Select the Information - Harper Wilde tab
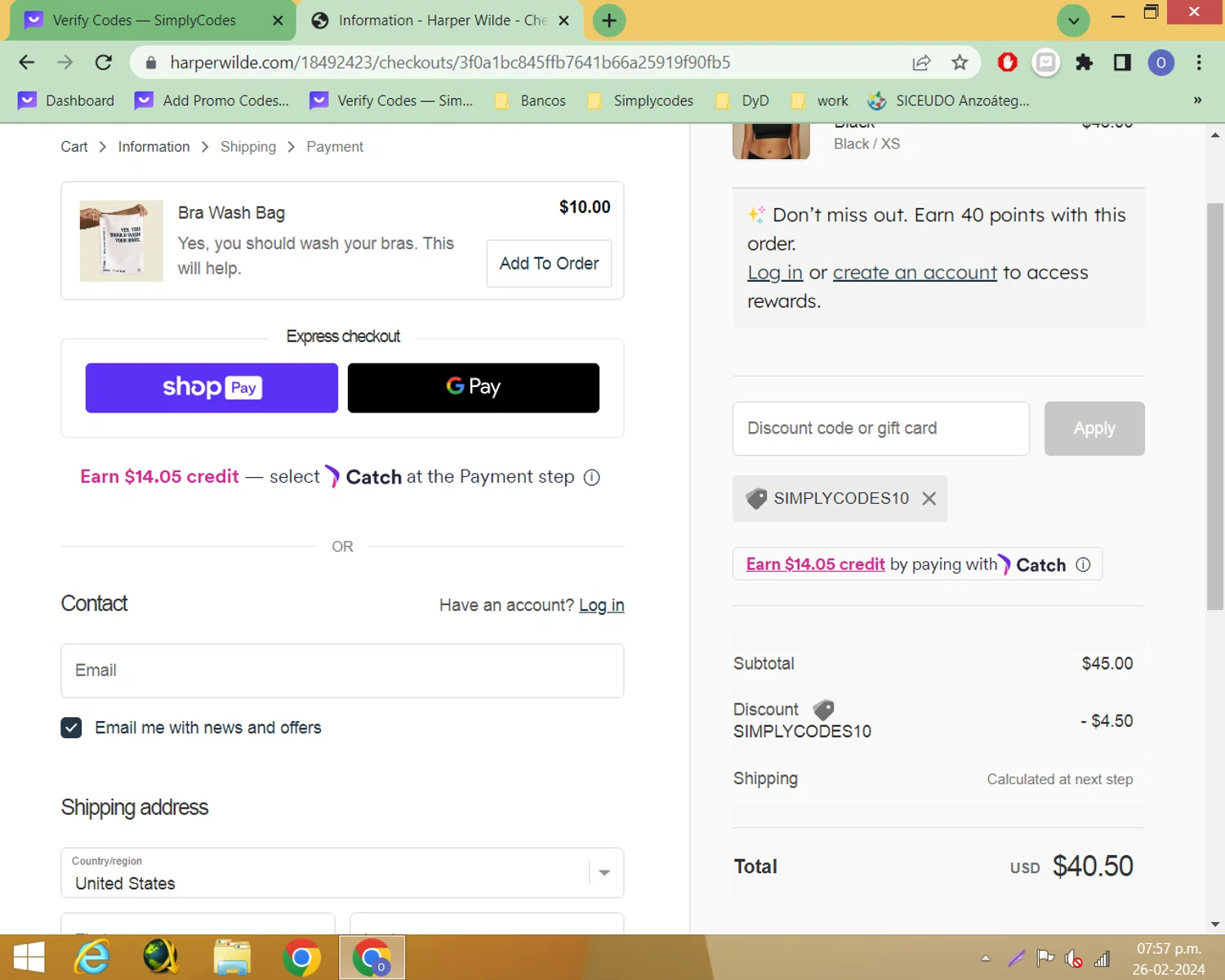Image resolution: width=1225 pixels, height=980 pixels. click(x=441, y=20)
